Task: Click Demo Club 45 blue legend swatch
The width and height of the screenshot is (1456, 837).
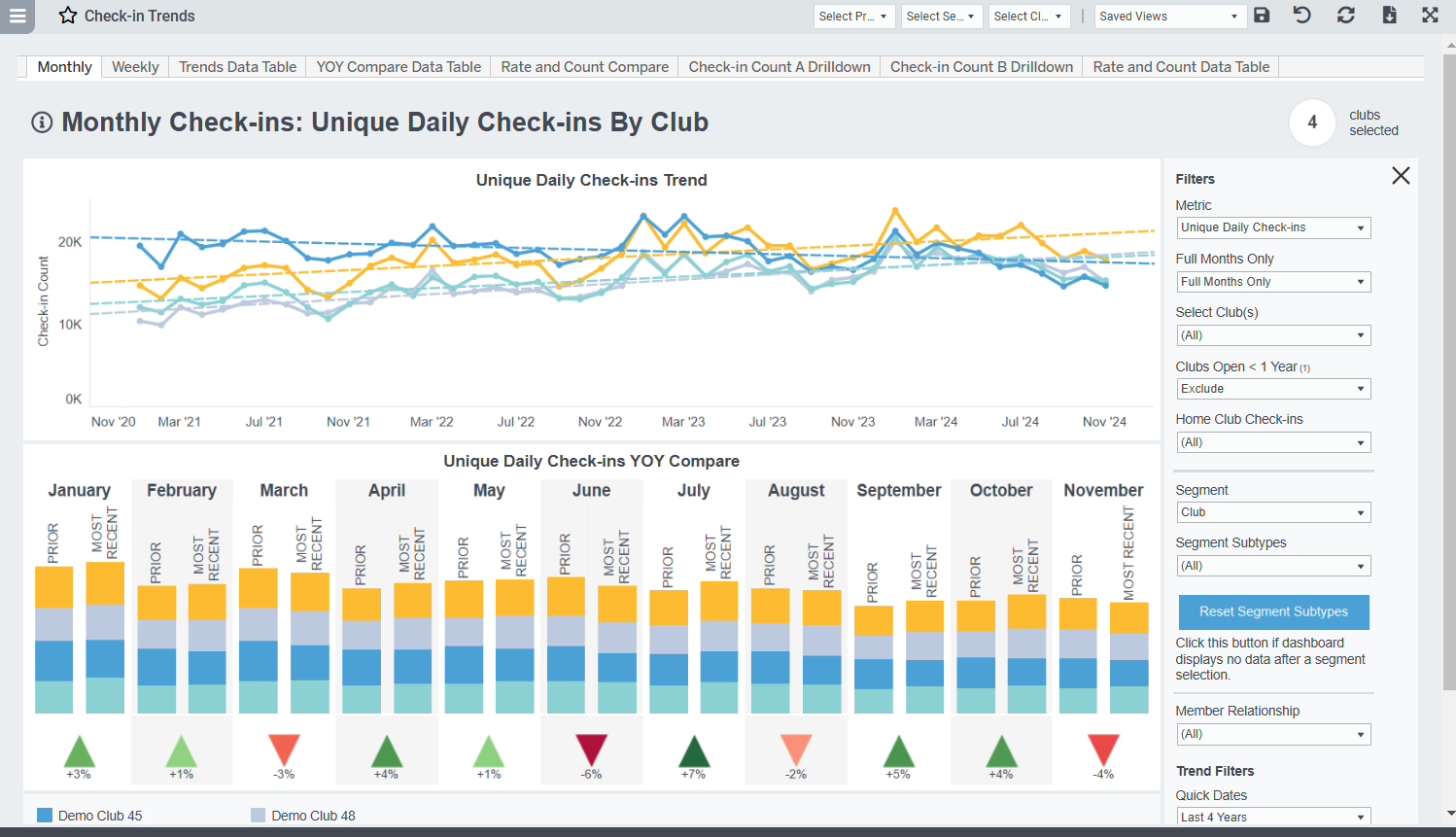Action: coord(44,816)
